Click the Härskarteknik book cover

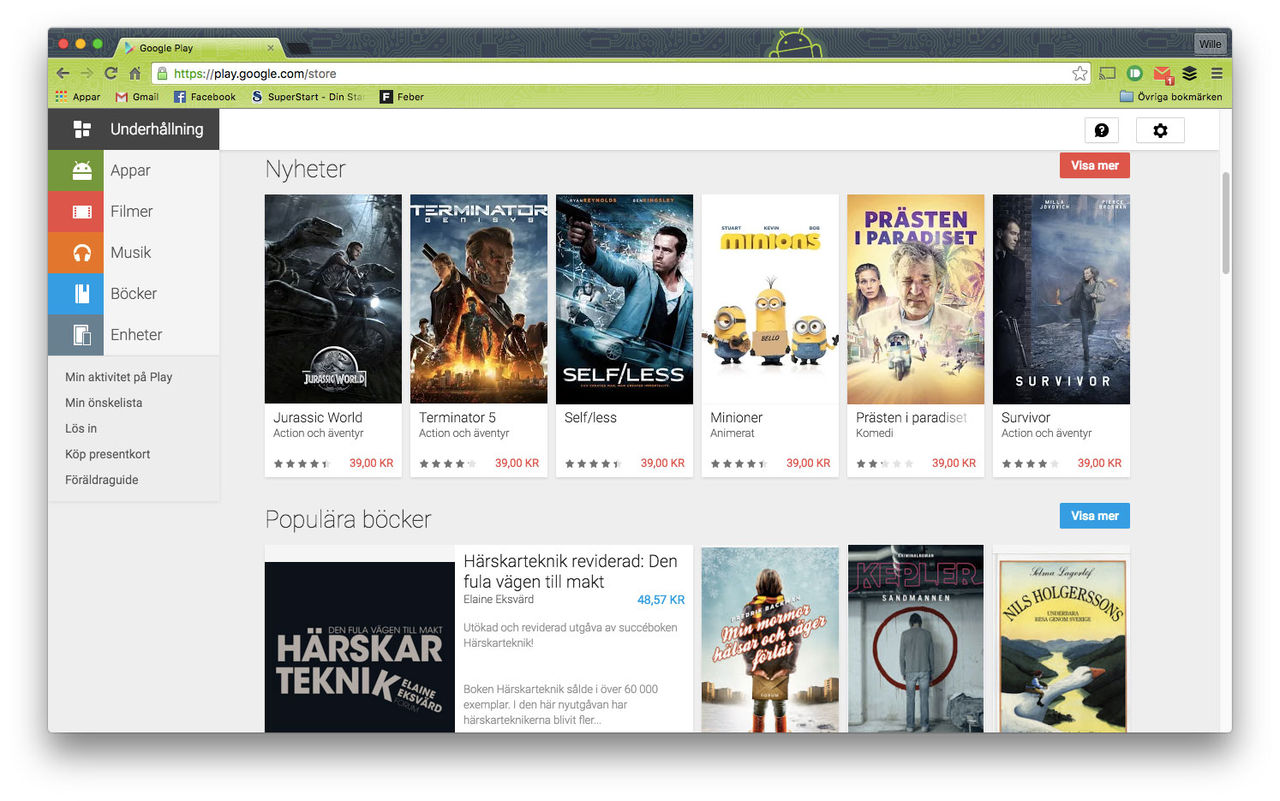click(x=360, y=647)
